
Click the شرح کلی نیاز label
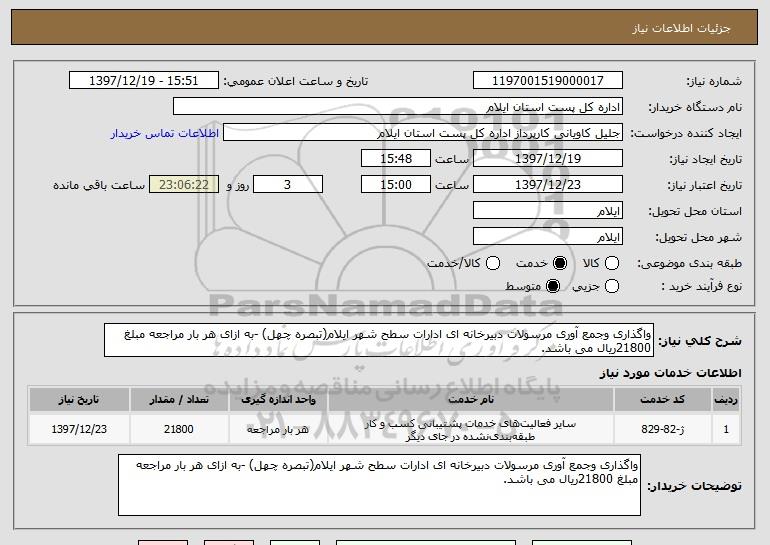(700, 341)
